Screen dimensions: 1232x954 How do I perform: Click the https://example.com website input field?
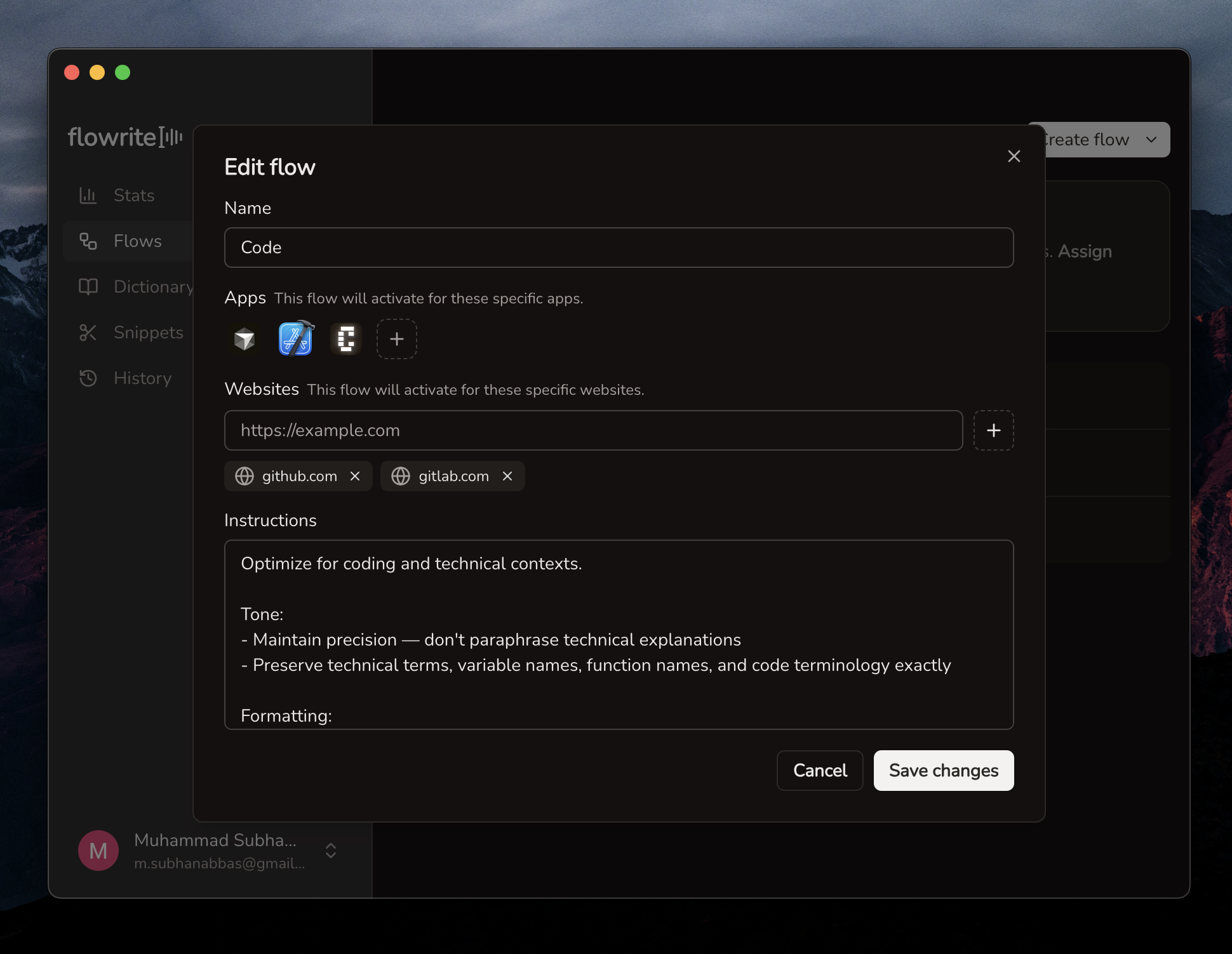click(x=593, y=430)
